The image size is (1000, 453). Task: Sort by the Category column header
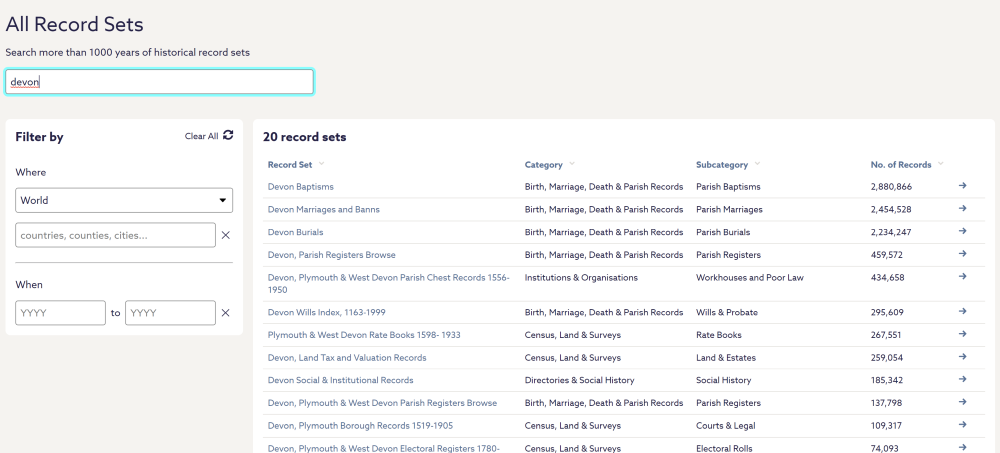[544, 164]
